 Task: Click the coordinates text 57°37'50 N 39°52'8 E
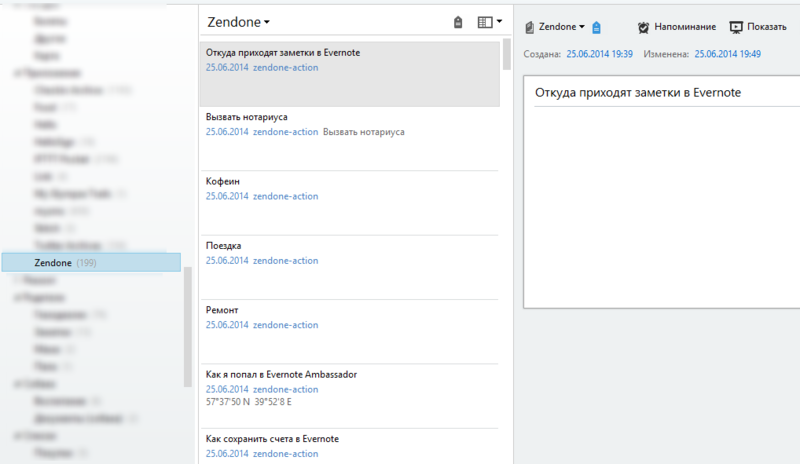249,402
